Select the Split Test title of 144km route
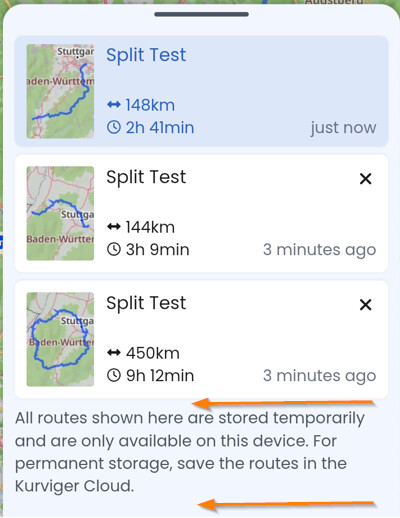The height and width of the screenshot is (518, 400). pyautogui.click(x=146, y=177)
